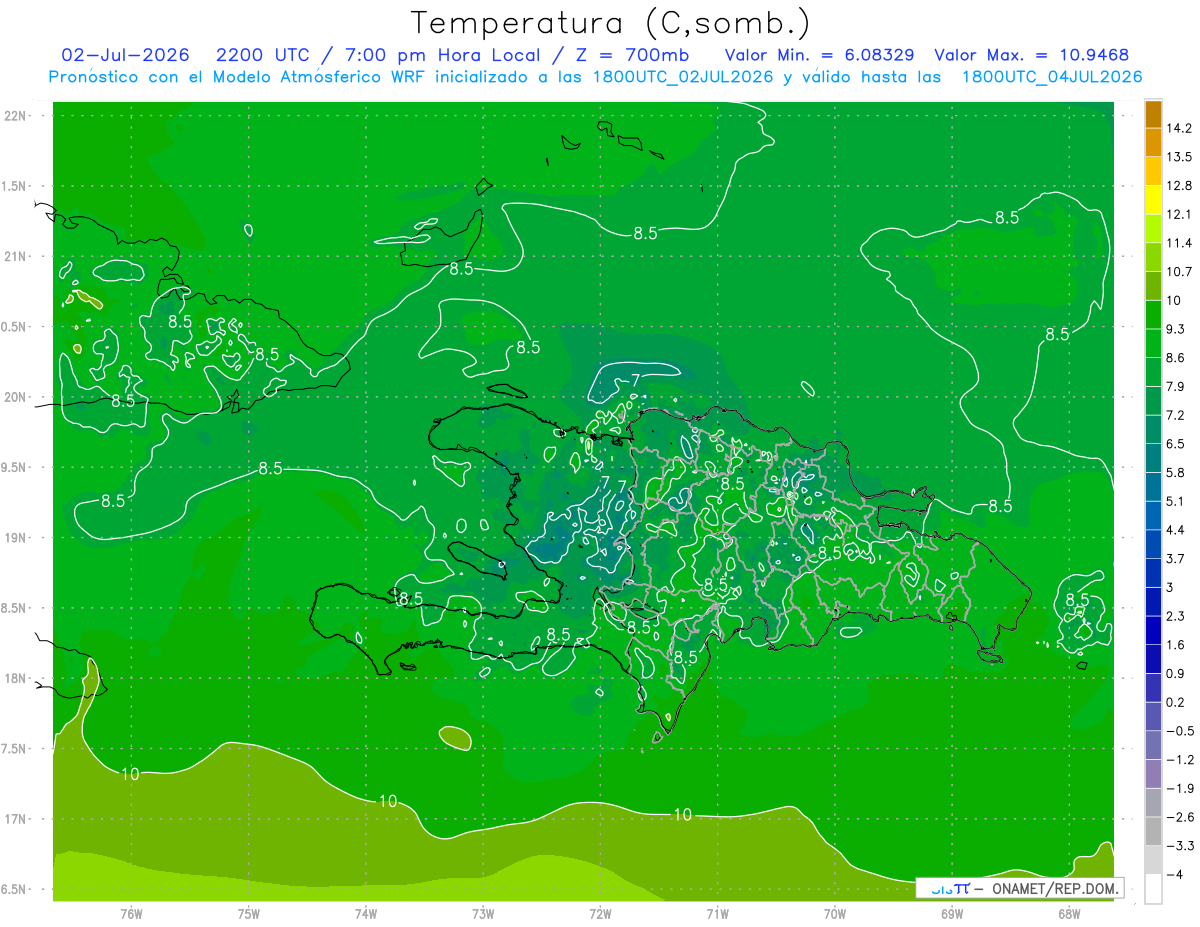This screenshot has width=1200, height=927.
Task: Click the 75W longitude axis label
Action: [248, 913]
